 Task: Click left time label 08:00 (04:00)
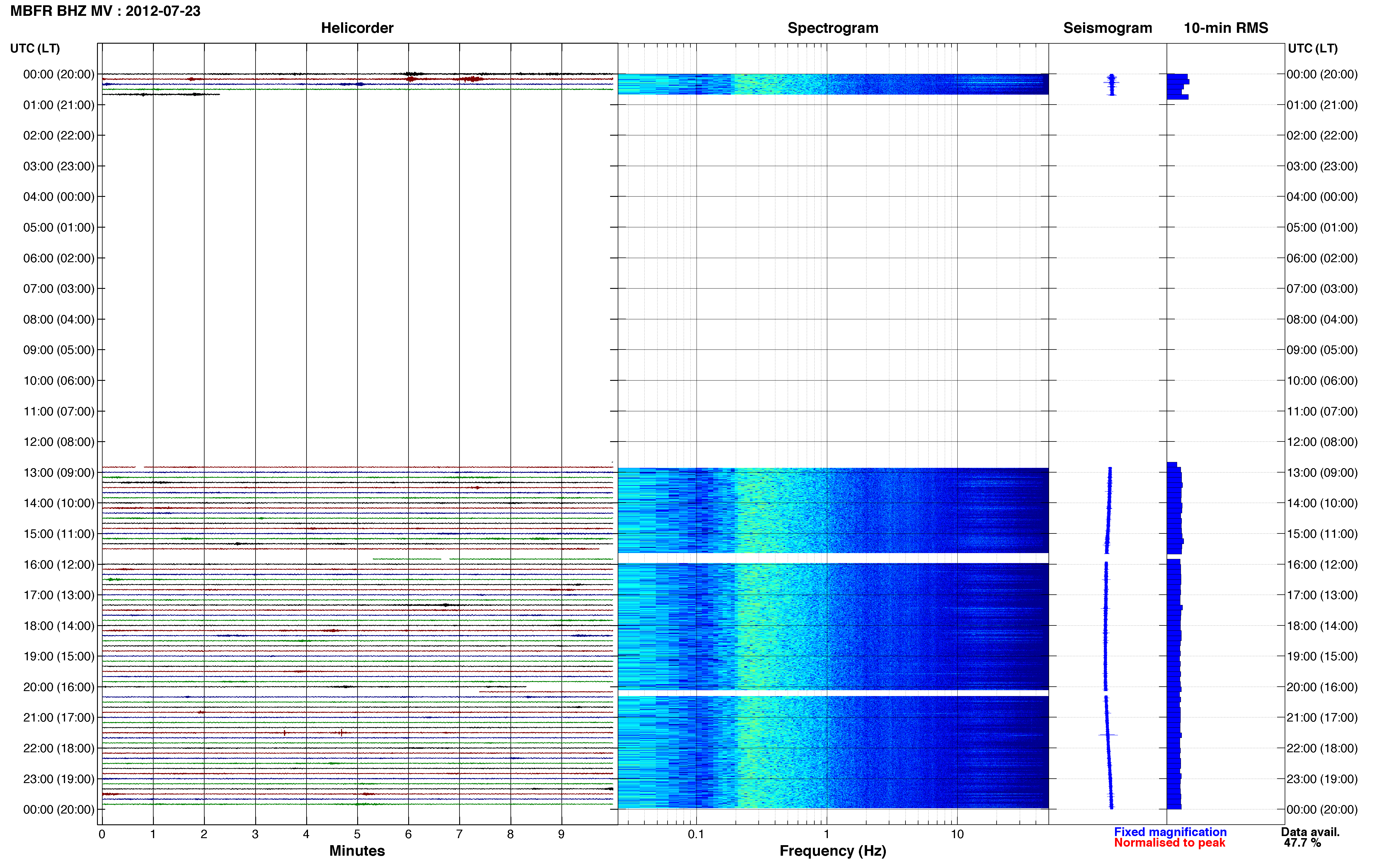pyautogui.click(x=59, y=319)
